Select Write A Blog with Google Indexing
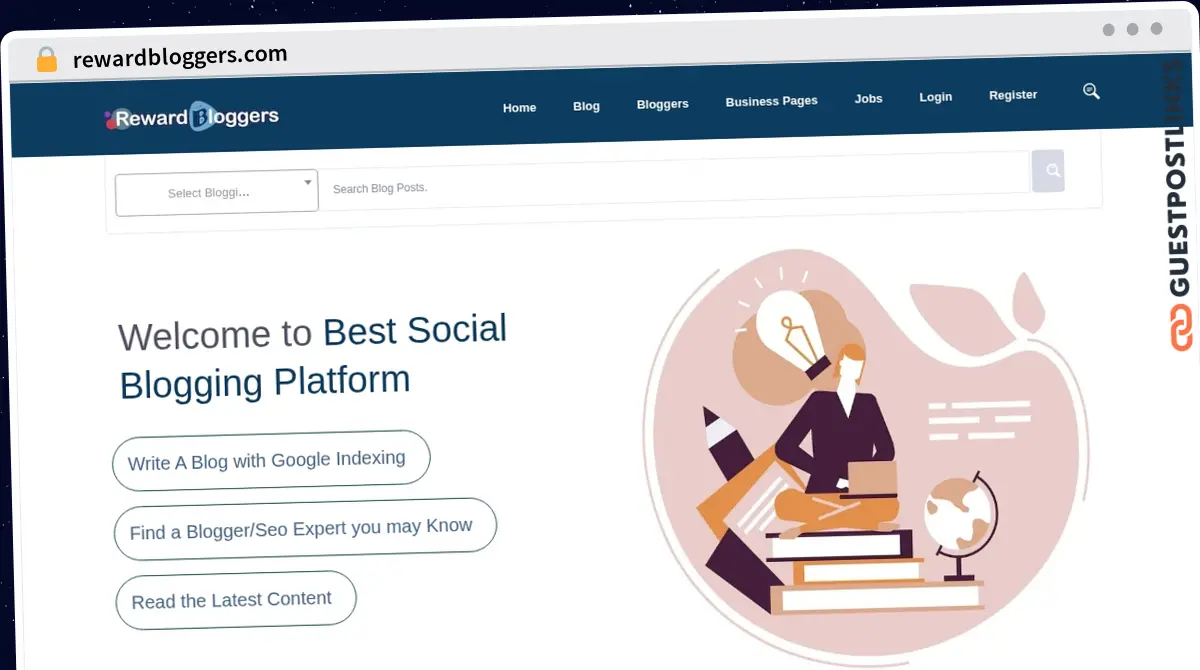This screenshot has width=1200, height=670. click(271, 460)
